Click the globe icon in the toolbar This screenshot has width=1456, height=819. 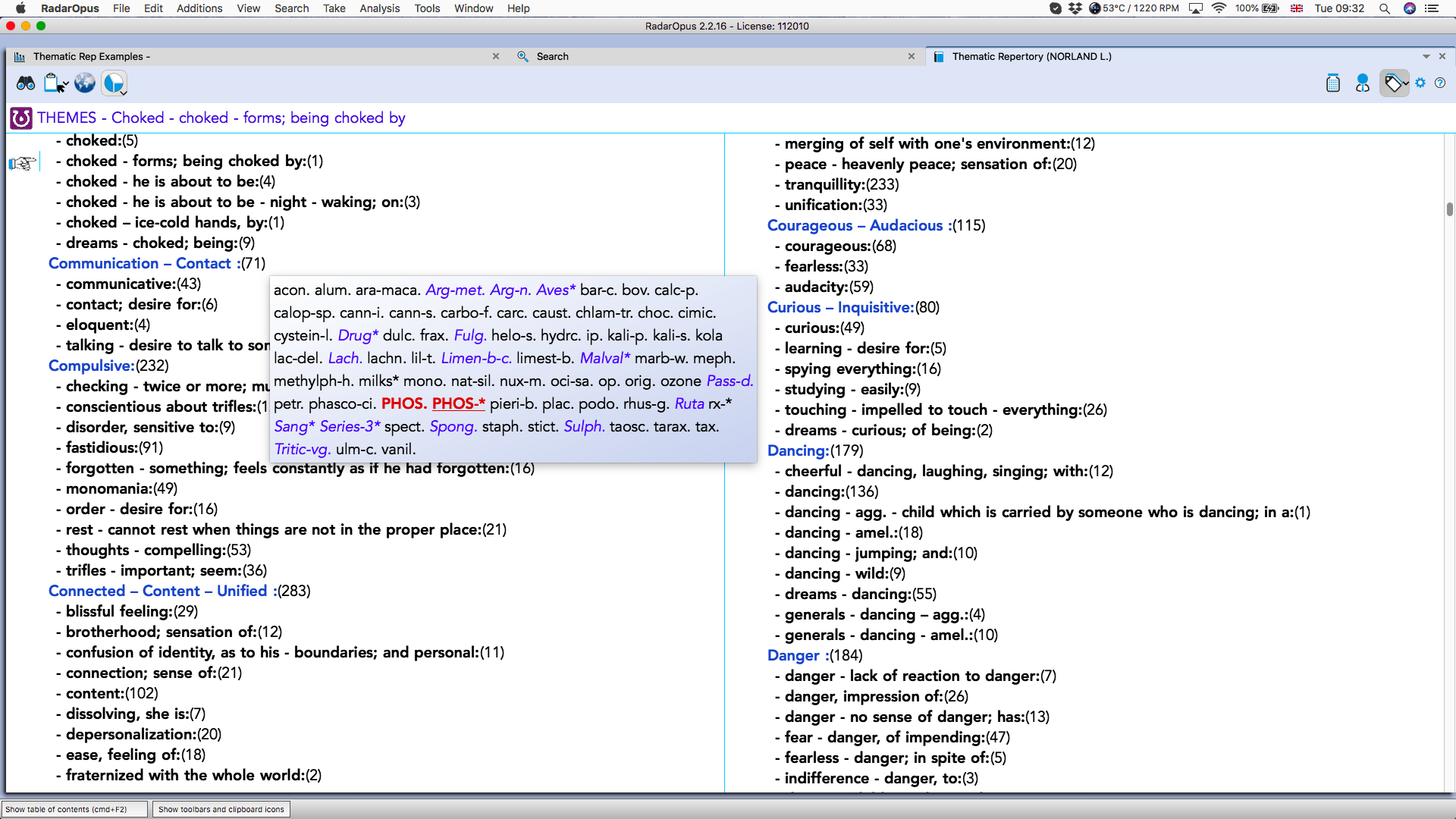point(85,83)
